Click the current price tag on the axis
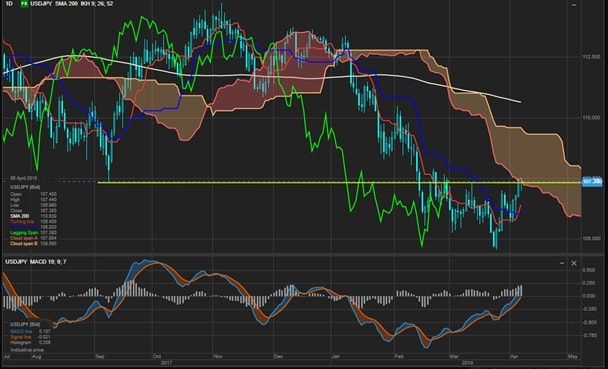The image size is (608, 369). click(592, 181)
